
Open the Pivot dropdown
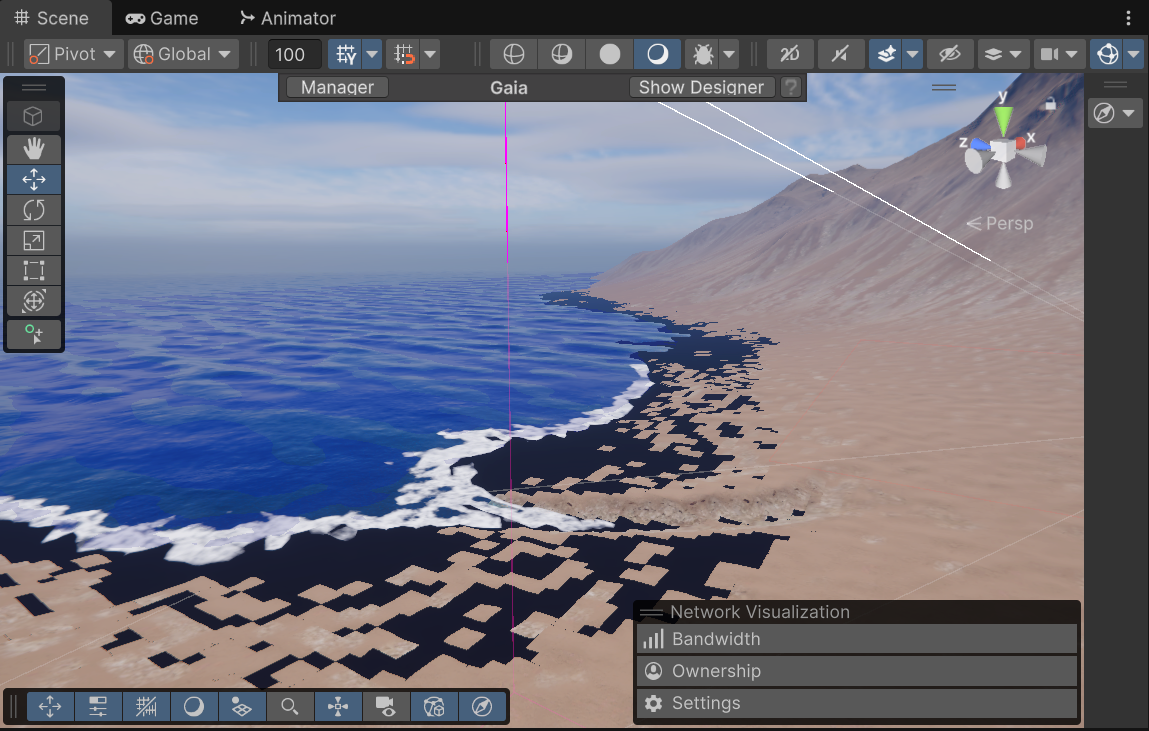(72, 54)
